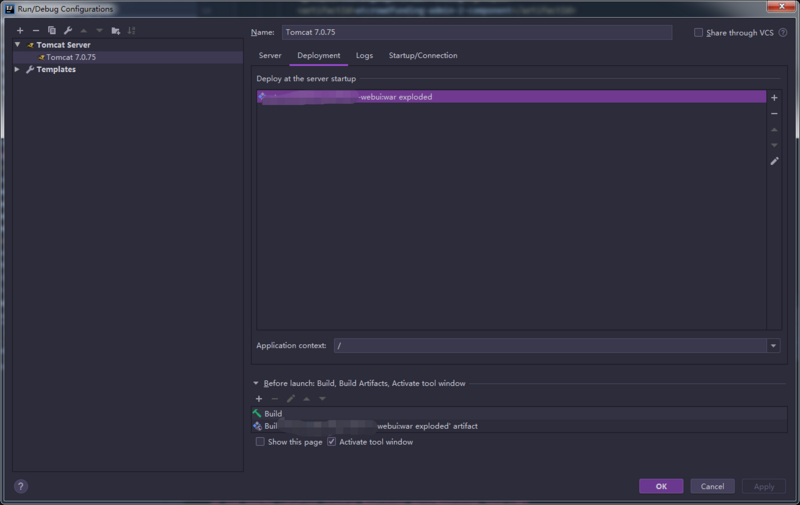The image size is (800, 505).
Task: Collapse Before launch section triangle
Action: tap(256, 383)
